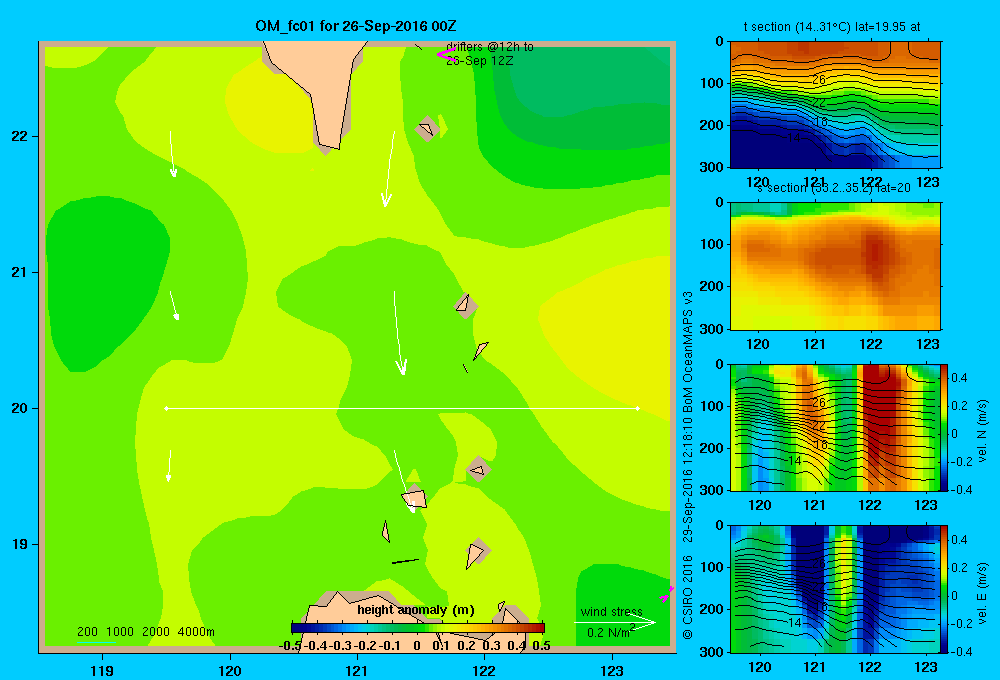Click longitude tick '123' on the main map
Screen dimensions: 1000x680
click(612, 670)
